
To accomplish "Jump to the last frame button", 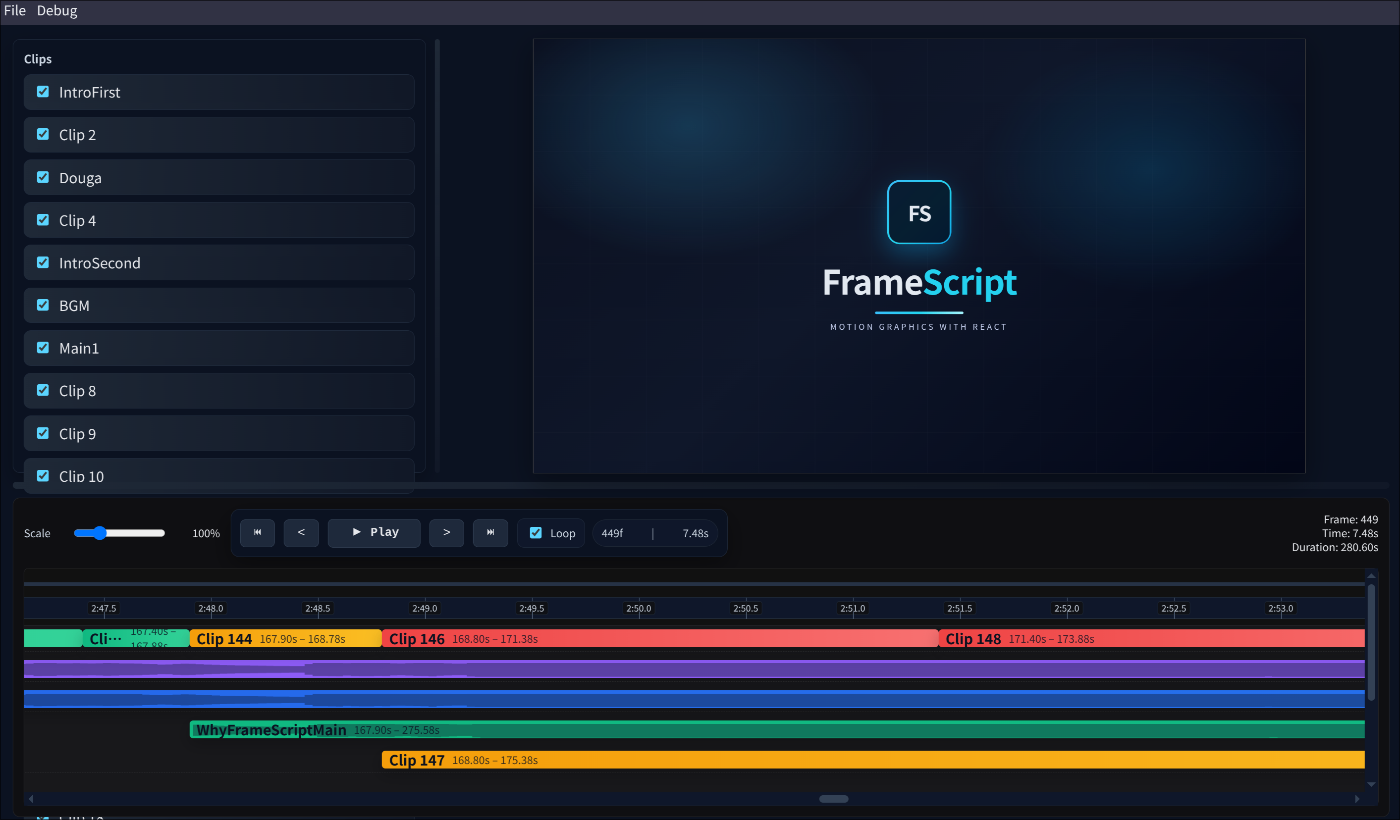I will (x=490, y=533).
